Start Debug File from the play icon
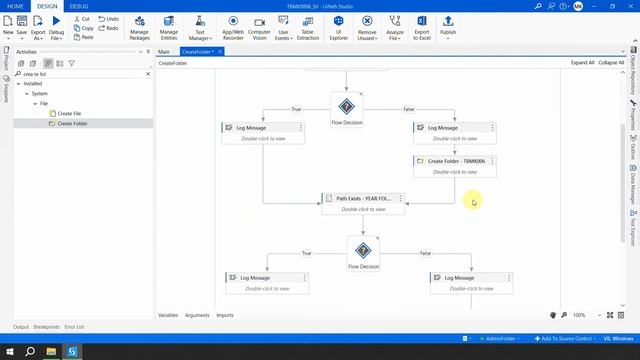Screen dimensions: 640x360 click(56, 27)
